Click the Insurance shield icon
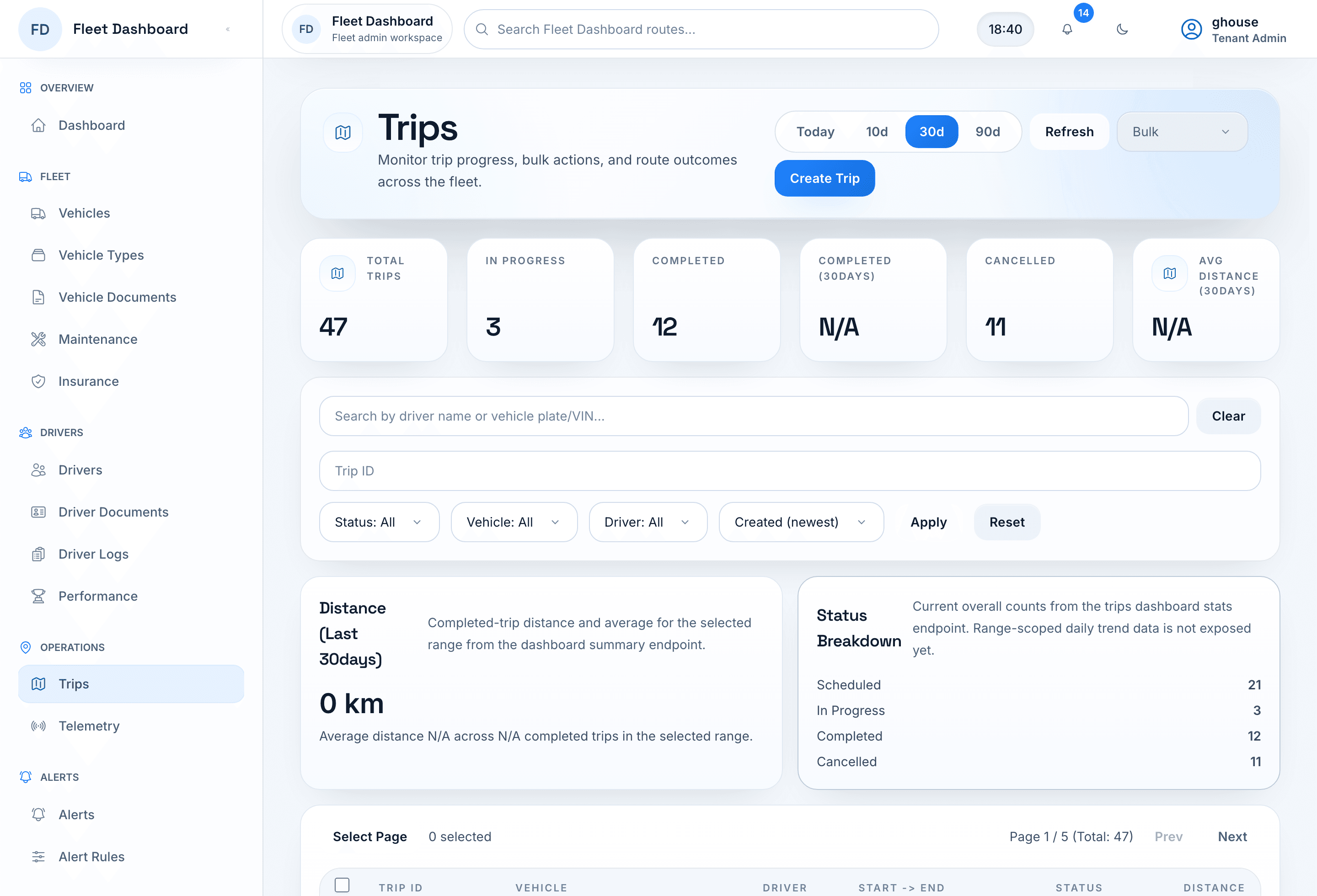 pos(38,381)
